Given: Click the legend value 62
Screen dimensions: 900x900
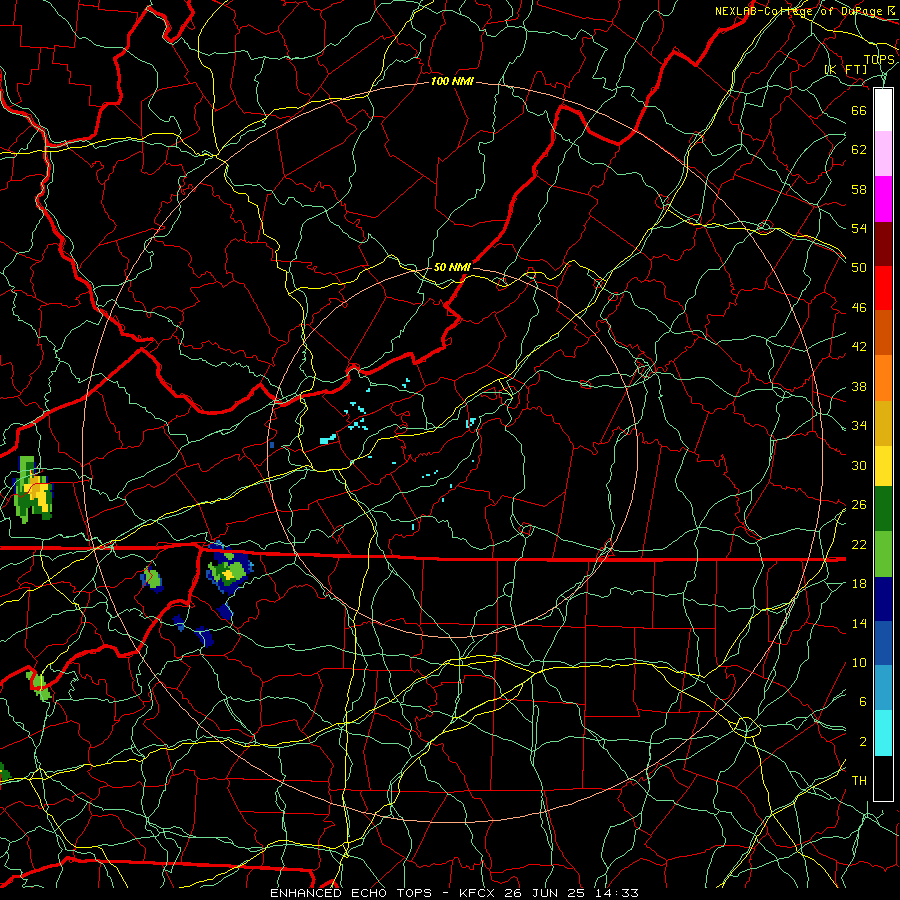Looking at the screenshot, I should [859, 150].
